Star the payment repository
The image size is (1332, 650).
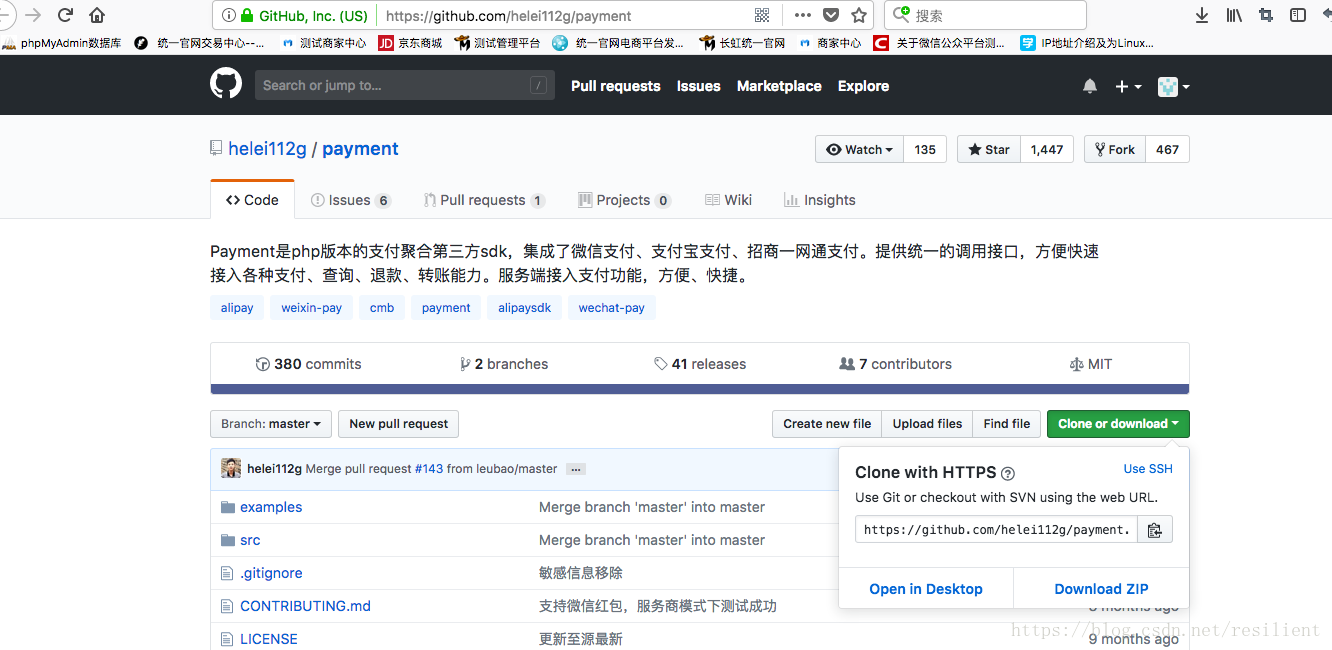[988, 149]
